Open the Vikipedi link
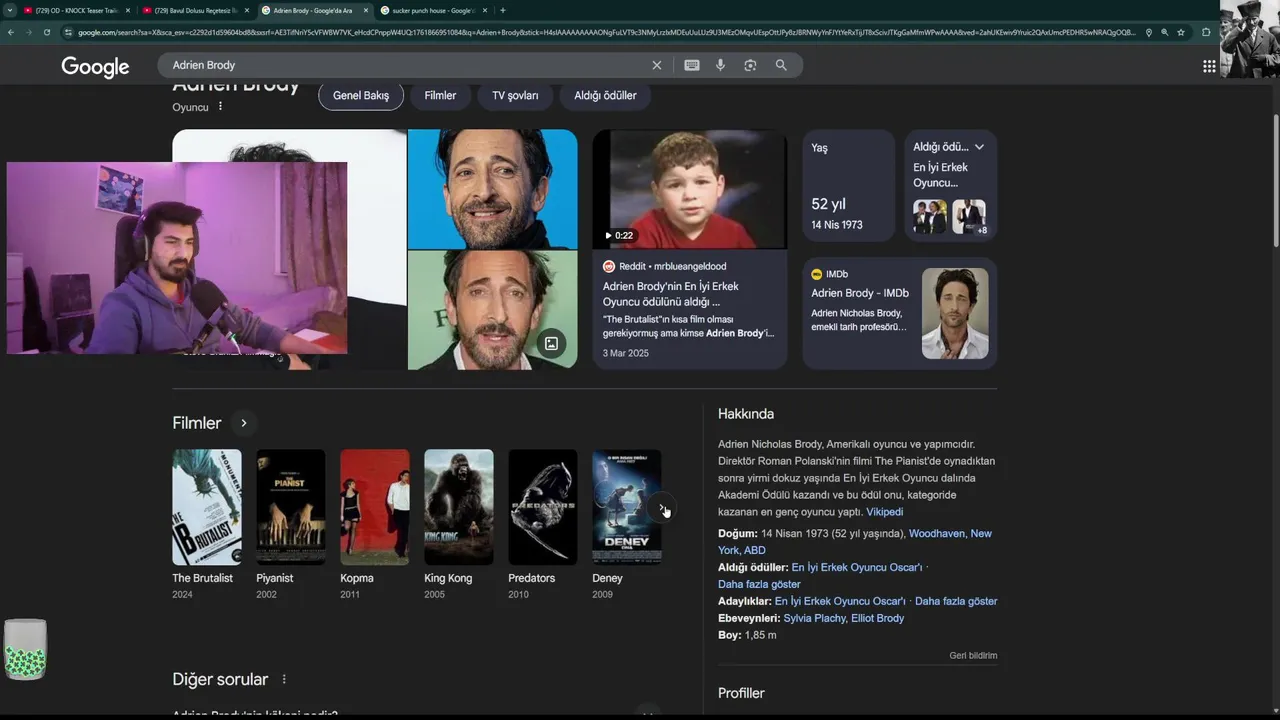 click(x=884, y=512)
